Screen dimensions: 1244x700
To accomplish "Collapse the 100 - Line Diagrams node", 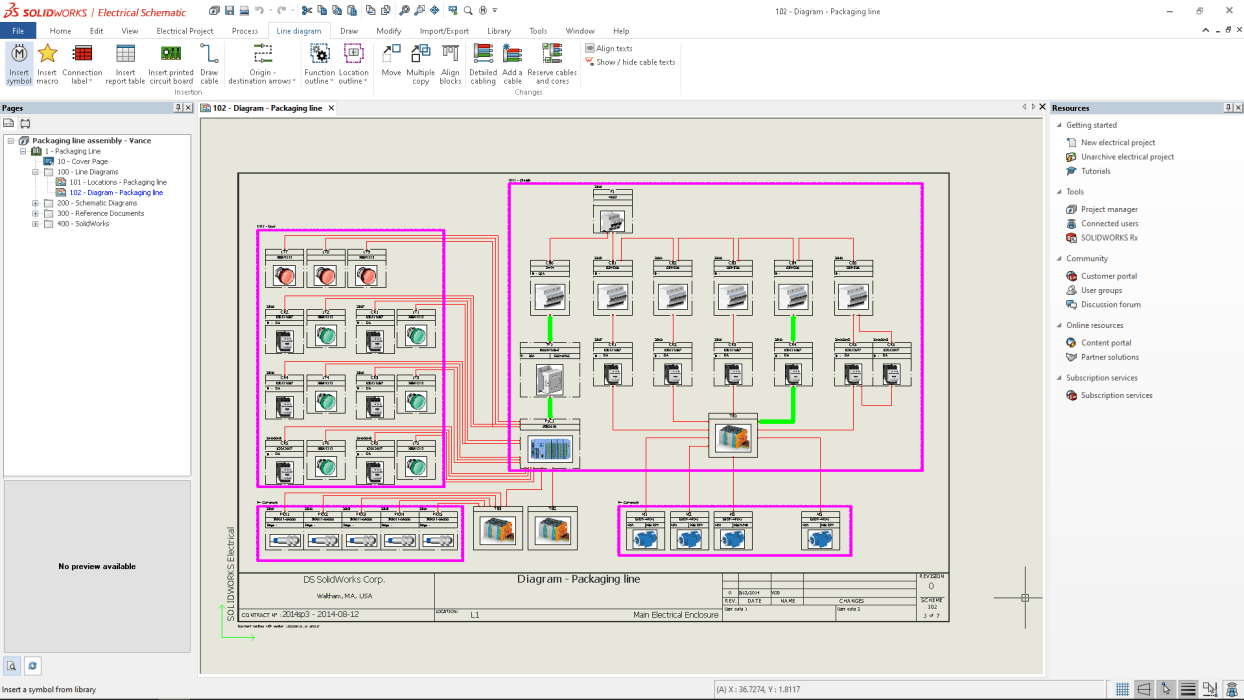I will click(x=36, y=172).
